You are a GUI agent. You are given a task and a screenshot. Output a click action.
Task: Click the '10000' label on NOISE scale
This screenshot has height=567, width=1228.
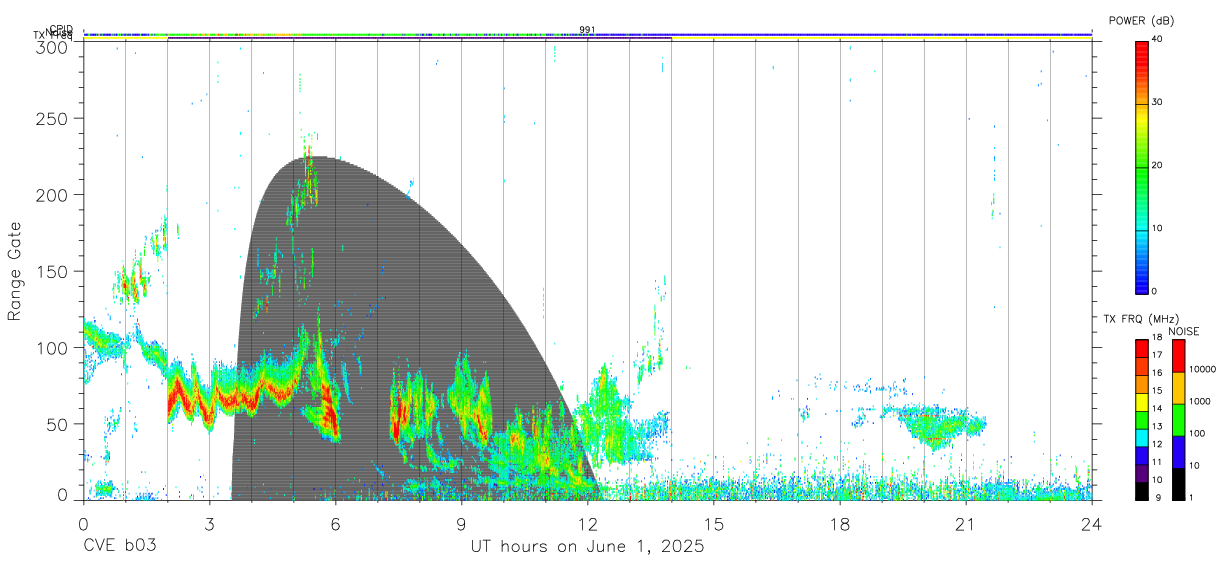click(1202, 369)
